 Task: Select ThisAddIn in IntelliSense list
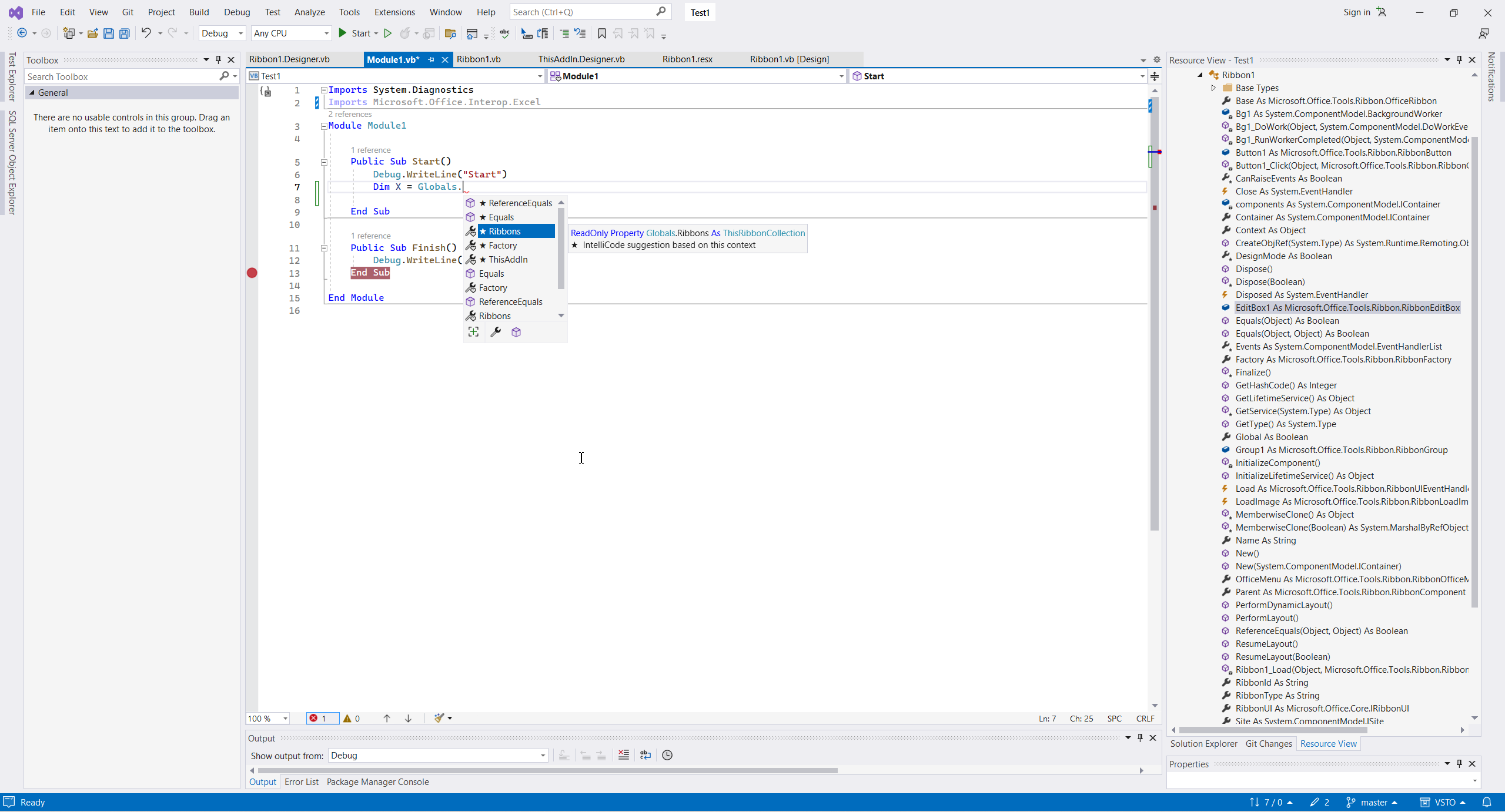(508, 260)
